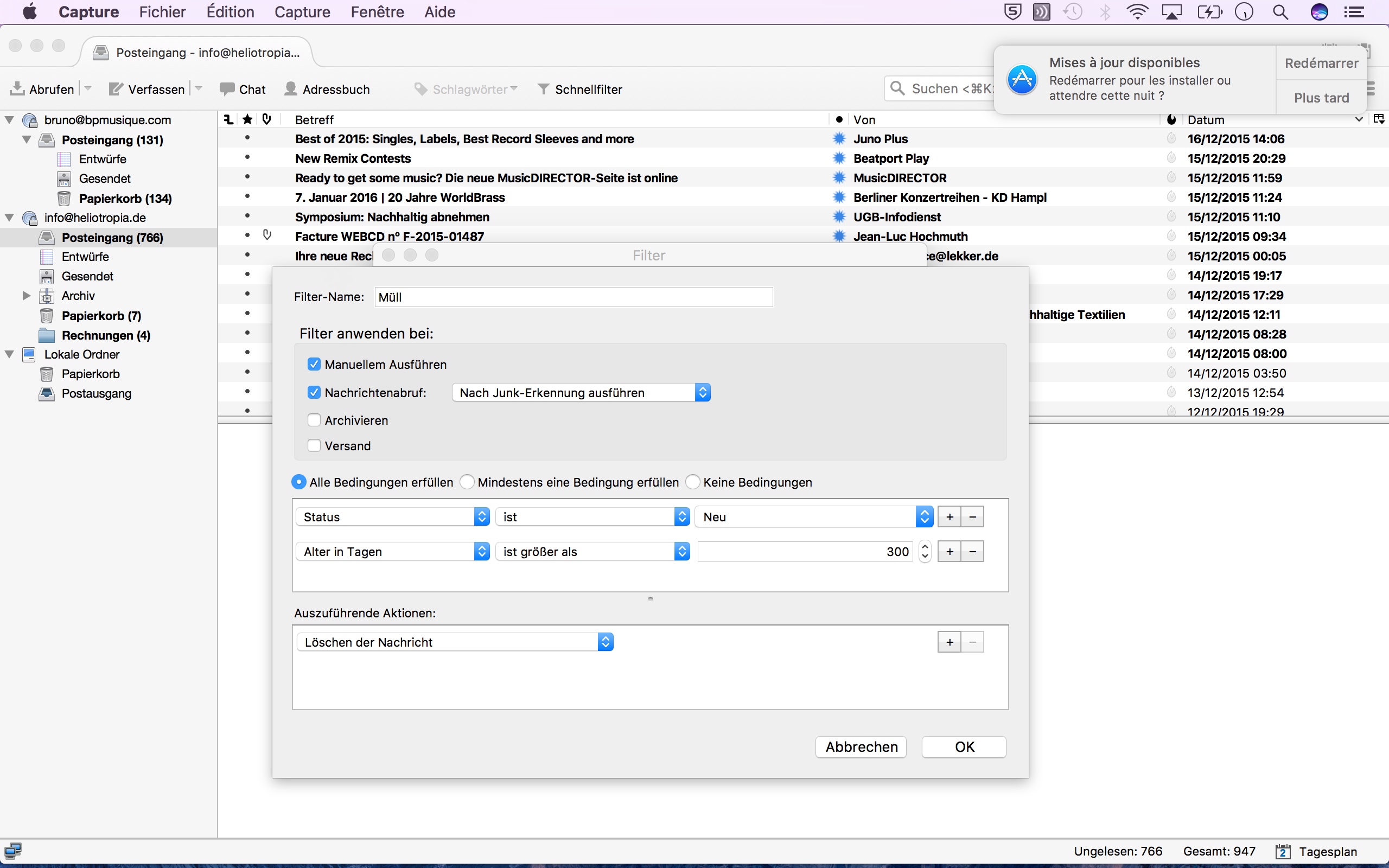Toggle the Schnellfilter funnel button
The height and width of the screenshot is (868, 1389).
579,89
